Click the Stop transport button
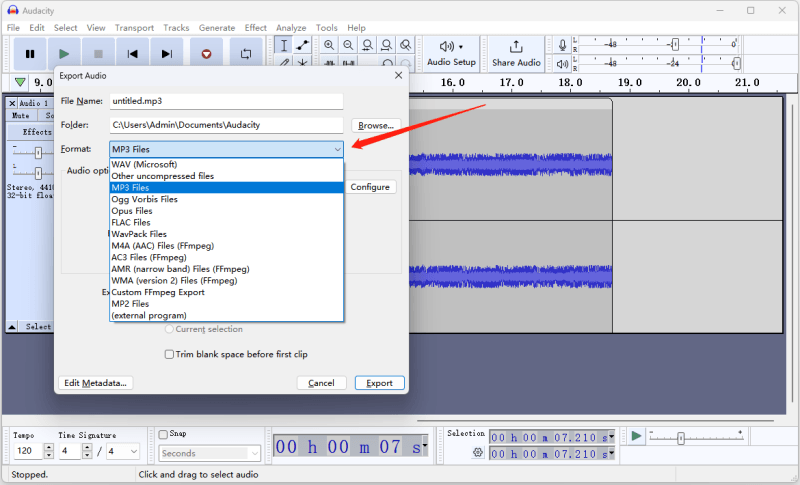This screenshot has width=800, height=485. tap(98, 54)
